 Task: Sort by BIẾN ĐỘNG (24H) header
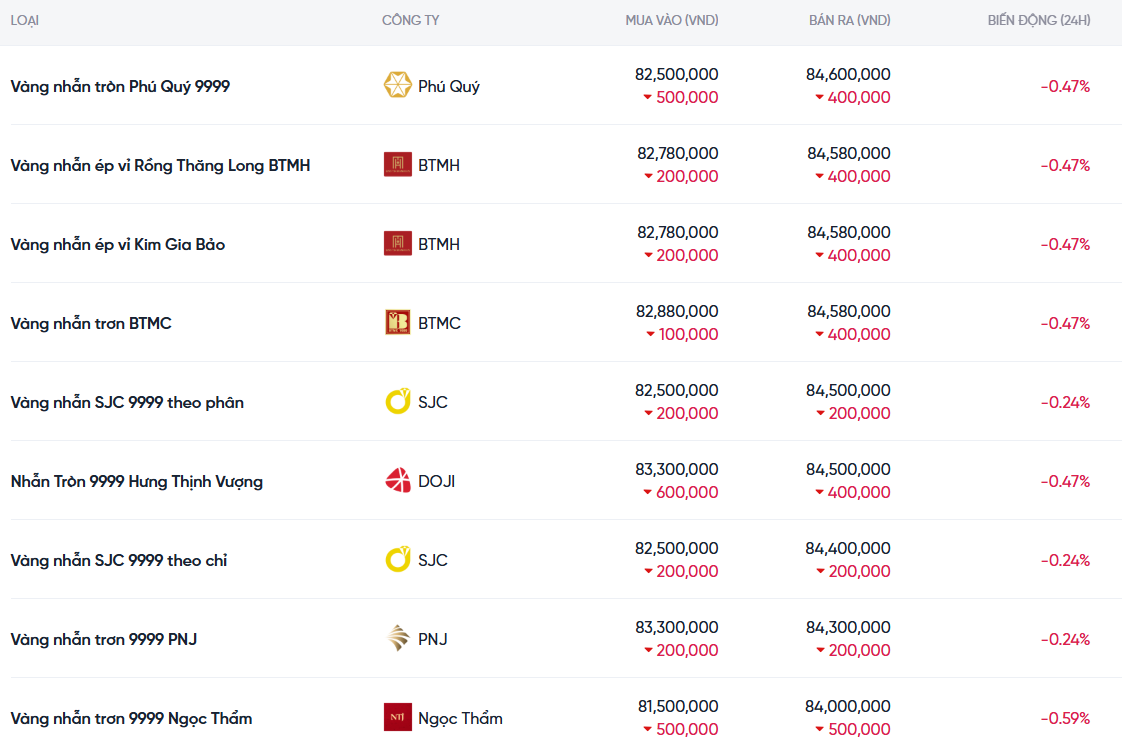tap(1038, 20)
